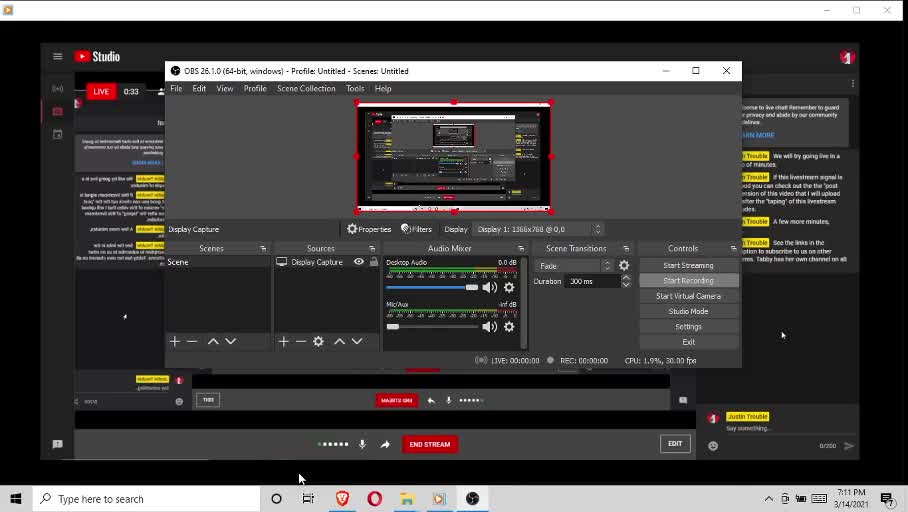The height and width of the screenshot is (512, 908).
Task: Add a new scene with plus icon
Action: point(174,341)
